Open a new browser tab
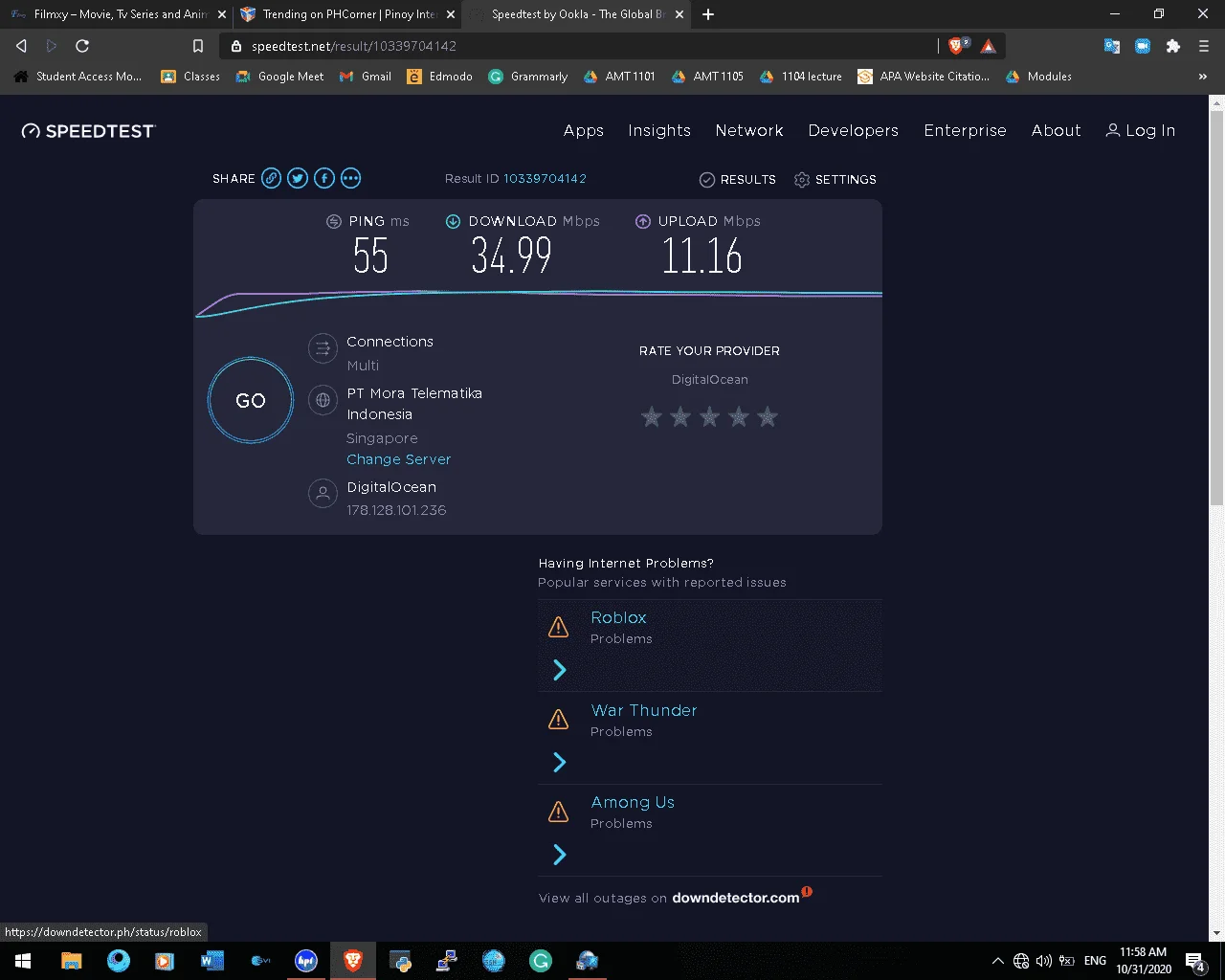Image resolution: width=1225 pixels, height=980 pixels. (708, 14)
